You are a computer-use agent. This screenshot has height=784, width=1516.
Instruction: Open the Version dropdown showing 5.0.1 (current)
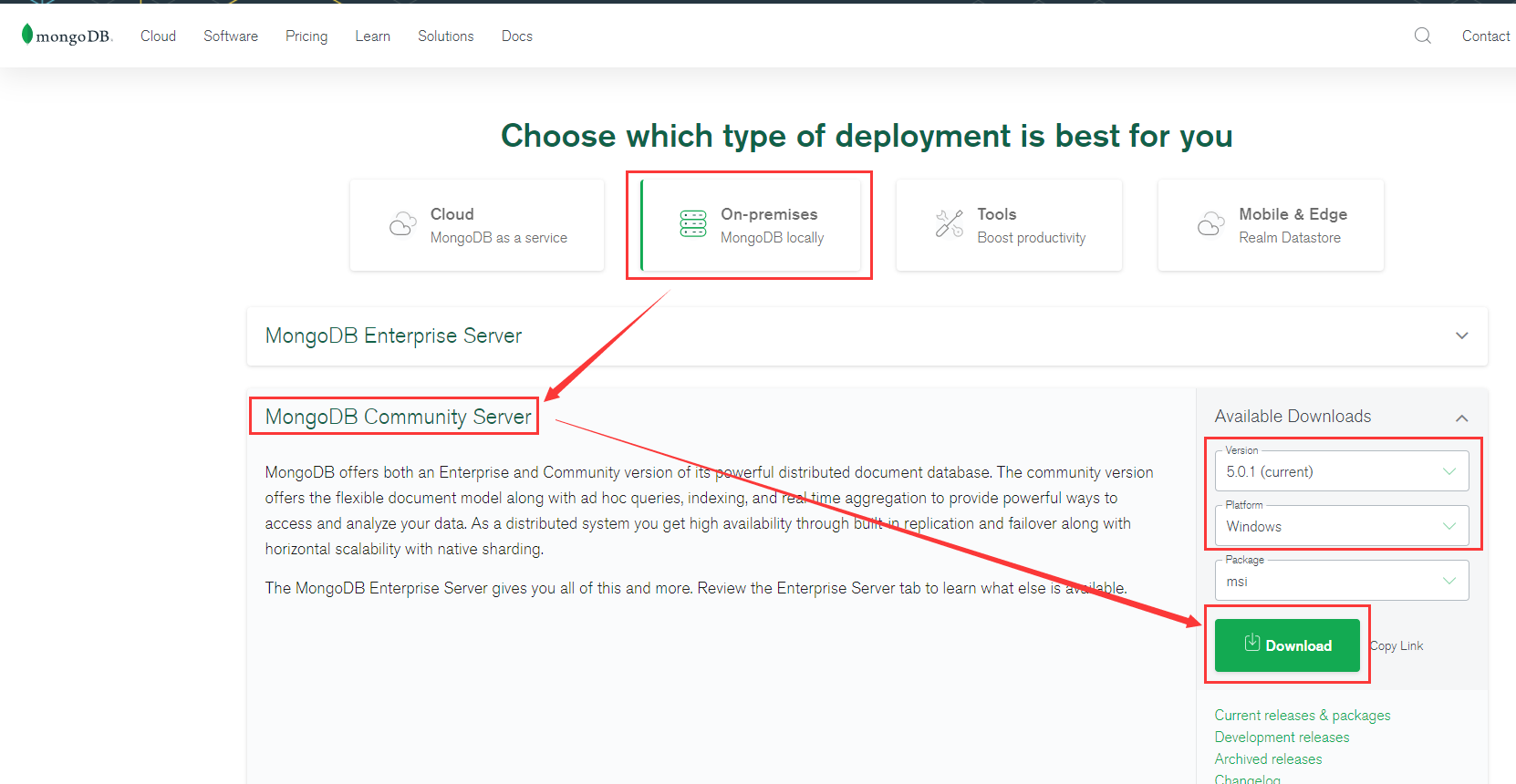coord(1342,471)
